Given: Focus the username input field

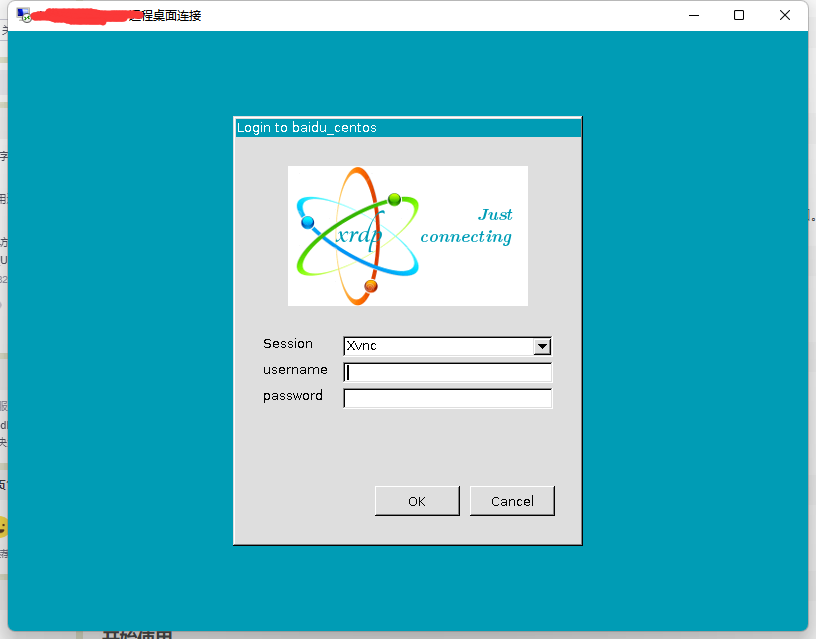Looking at the screenshot, I should coord(448,373).
